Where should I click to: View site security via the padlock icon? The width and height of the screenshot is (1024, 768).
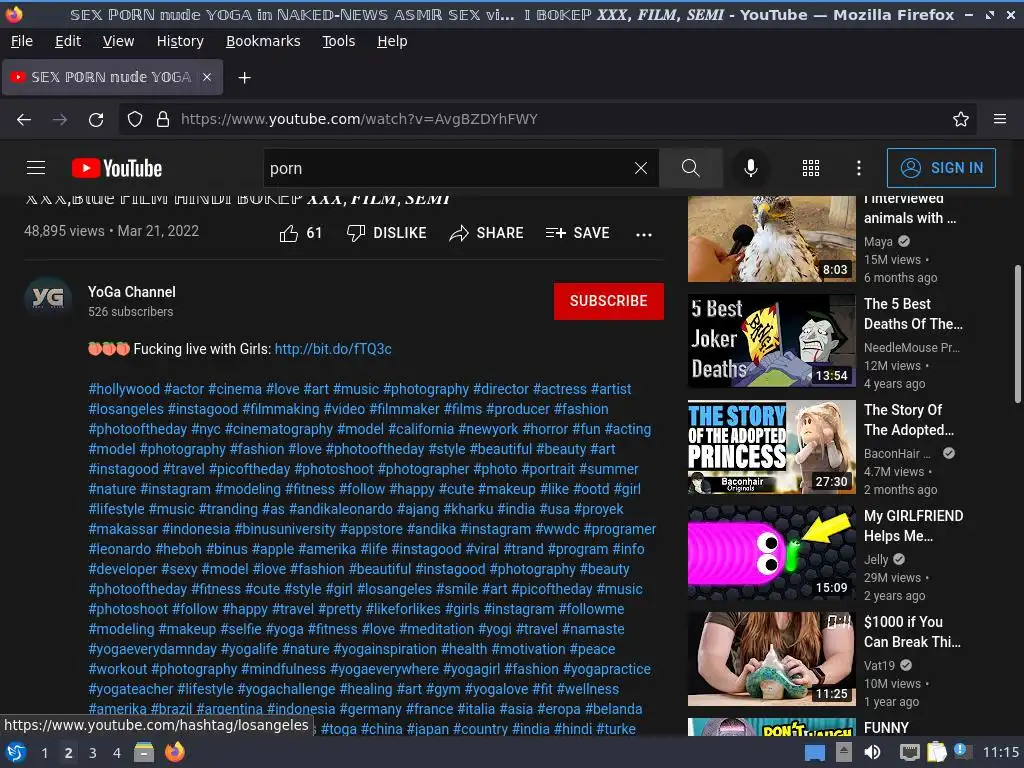point(163,120)
